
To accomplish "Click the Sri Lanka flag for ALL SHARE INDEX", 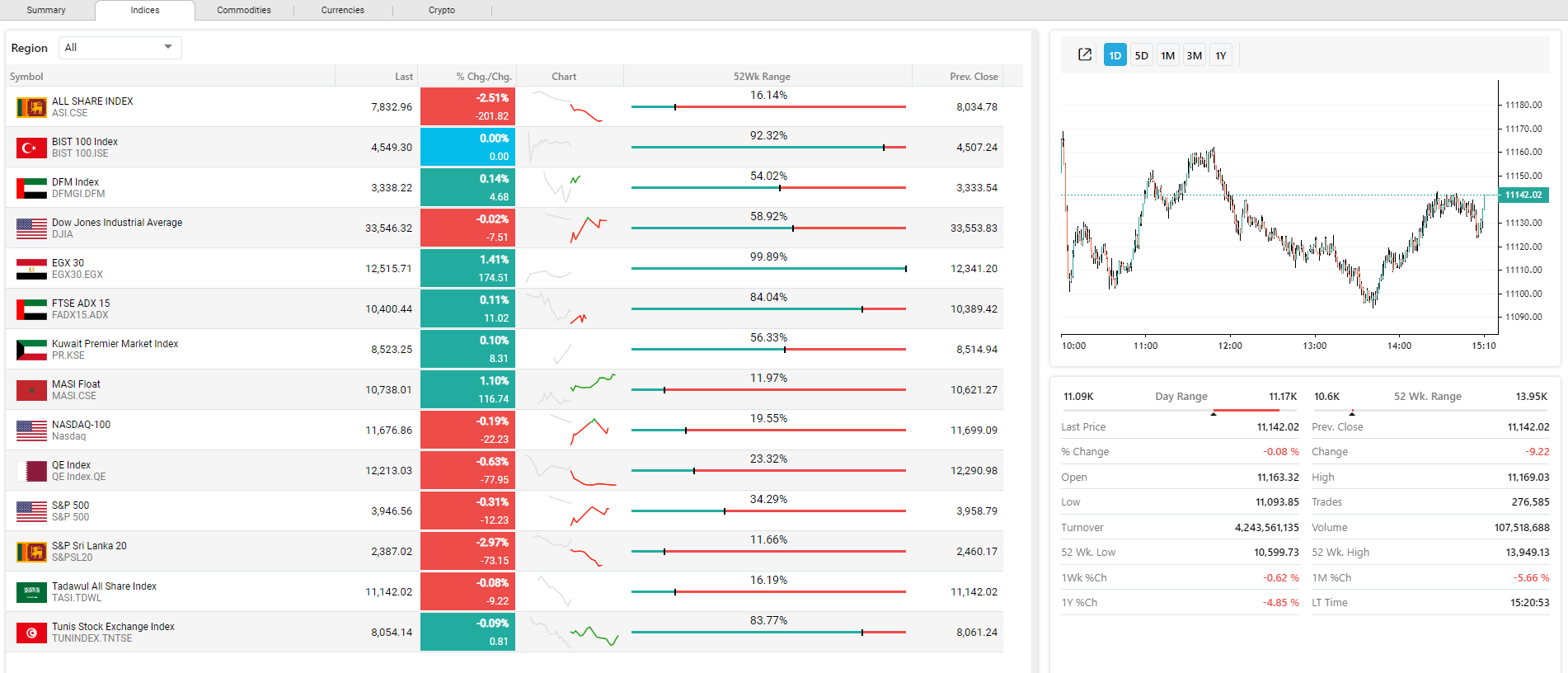I will [31, 107].
